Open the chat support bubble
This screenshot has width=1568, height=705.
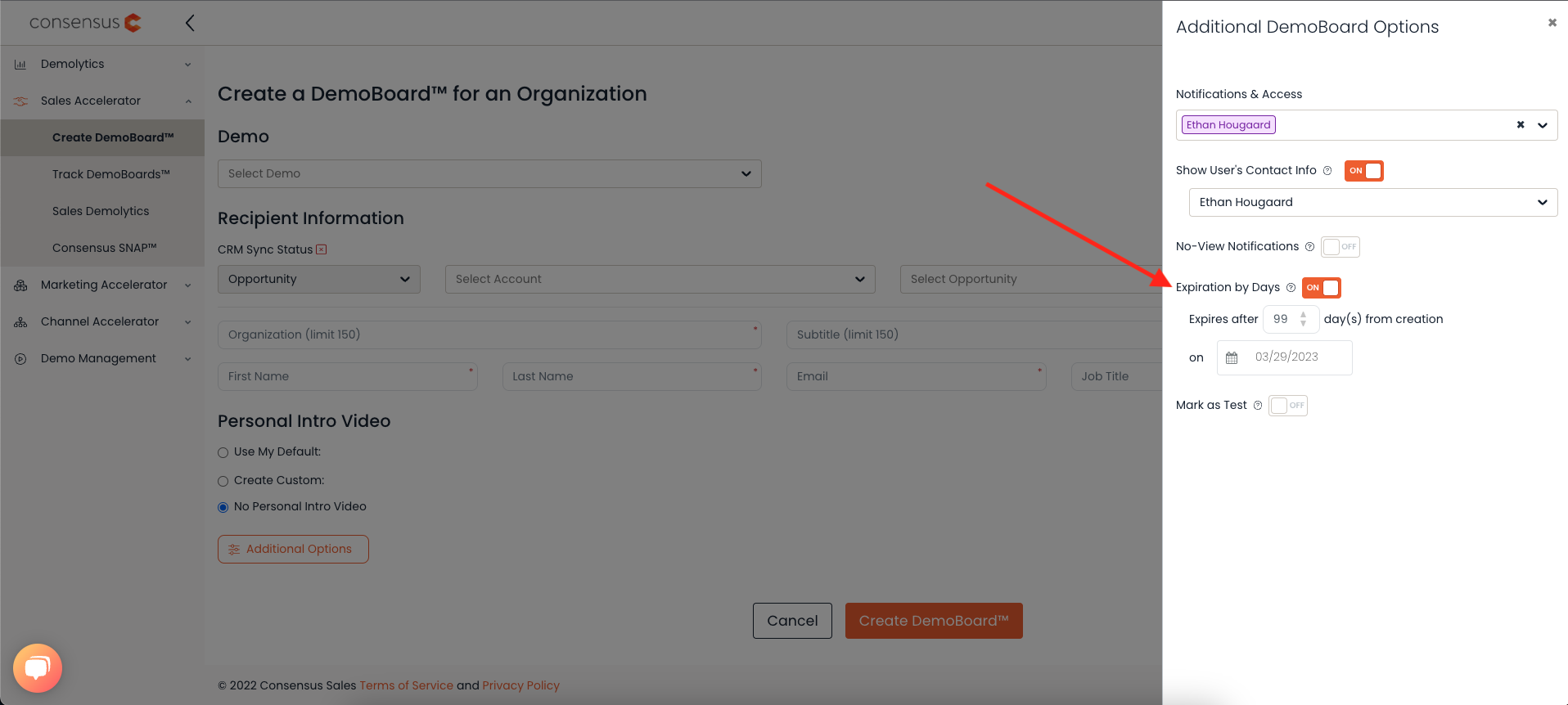38,668
